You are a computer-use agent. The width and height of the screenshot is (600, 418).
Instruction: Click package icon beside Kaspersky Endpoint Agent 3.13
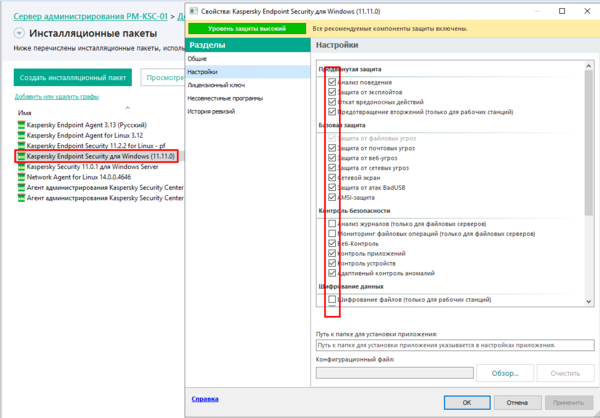coord(21,125)
